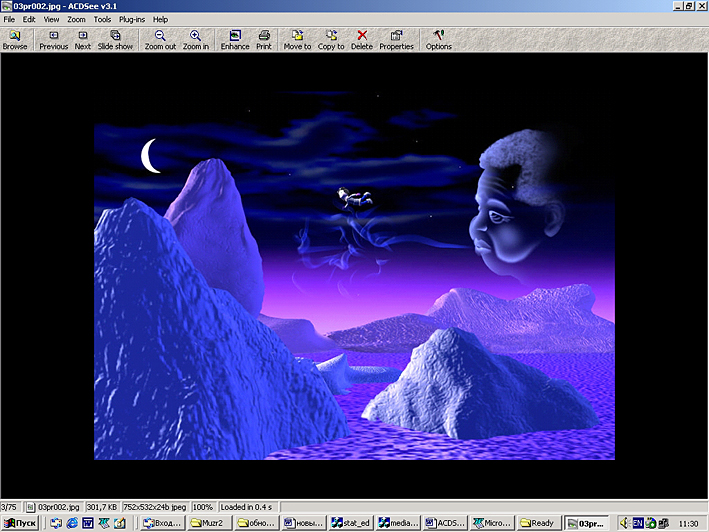The image size is (709, 532).
Task: Use Move to on this file
Action: click(x=297, y=40)
